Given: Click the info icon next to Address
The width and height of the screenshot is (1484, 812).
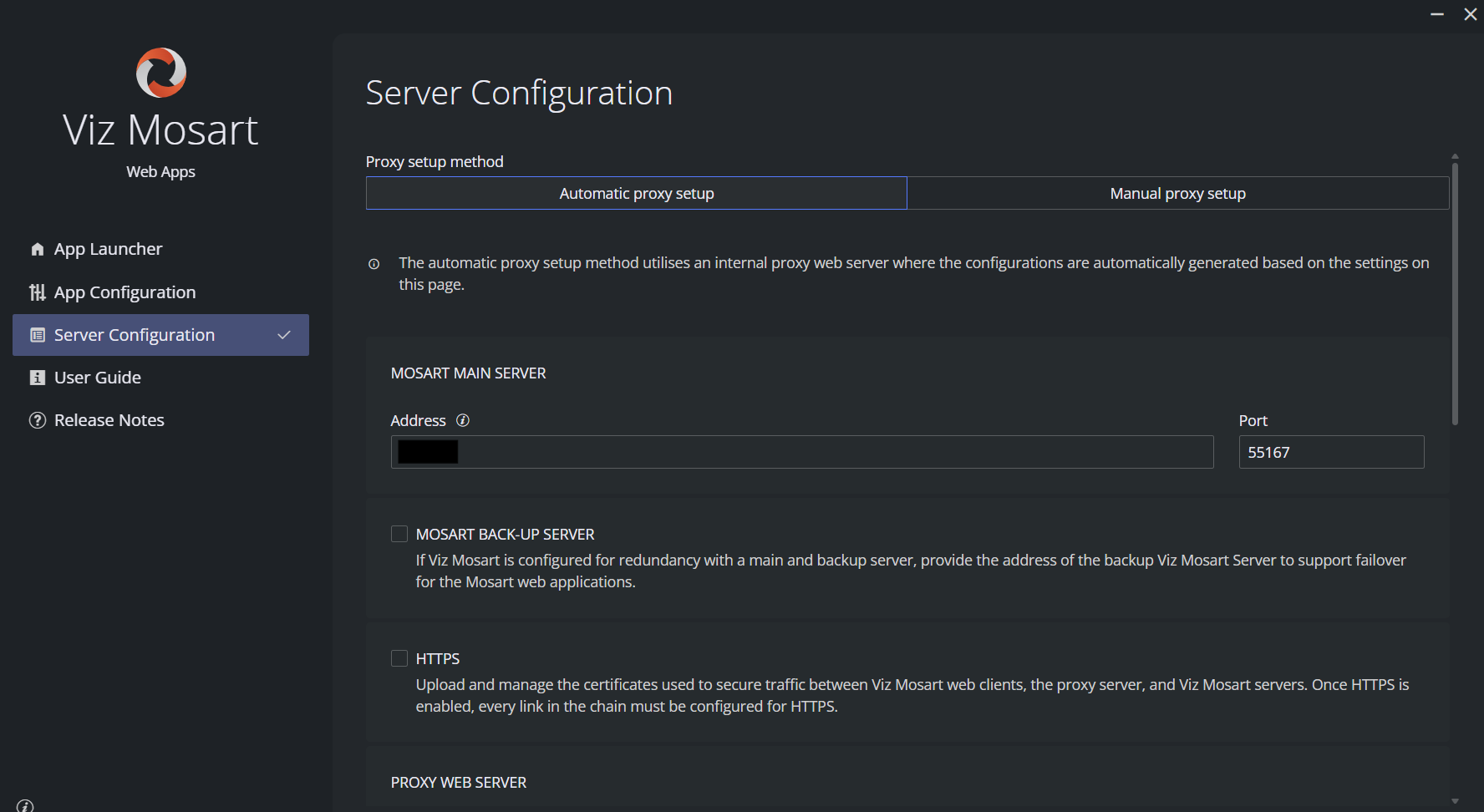Looking at the screenshot, I should (x=463, y=420).
